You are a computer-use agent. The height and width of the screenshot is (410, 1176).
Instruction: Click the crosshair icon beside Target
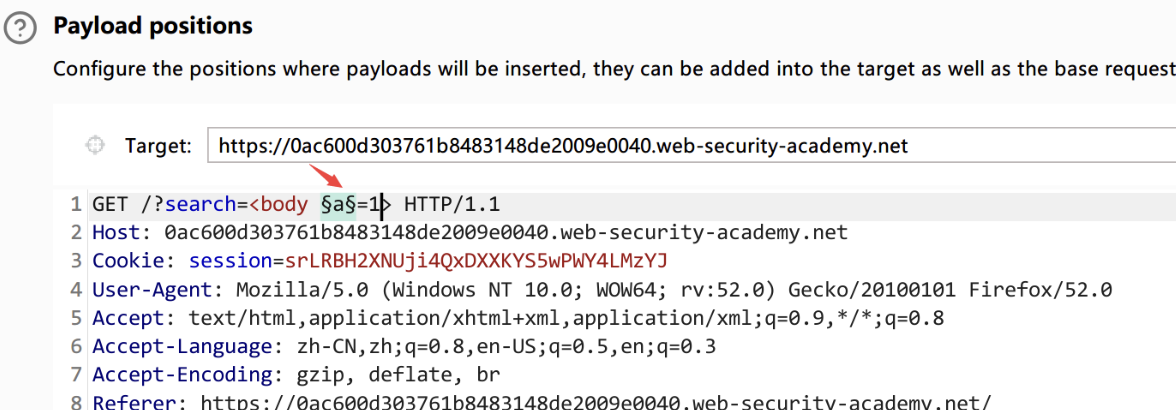pos(95,146)
